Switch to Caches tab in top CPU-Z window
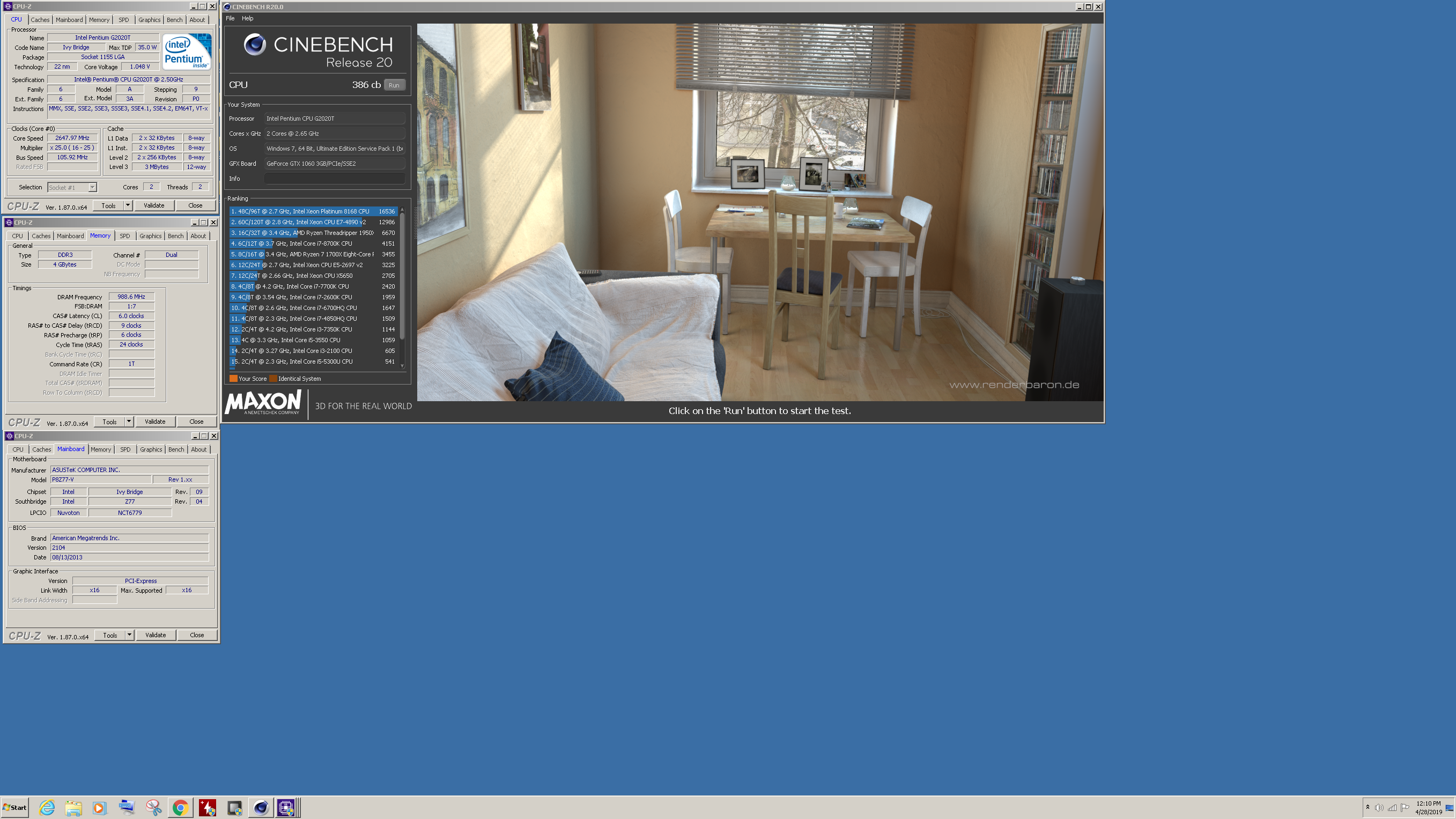This screenshot has width=1456, height=819. point(40,20)
